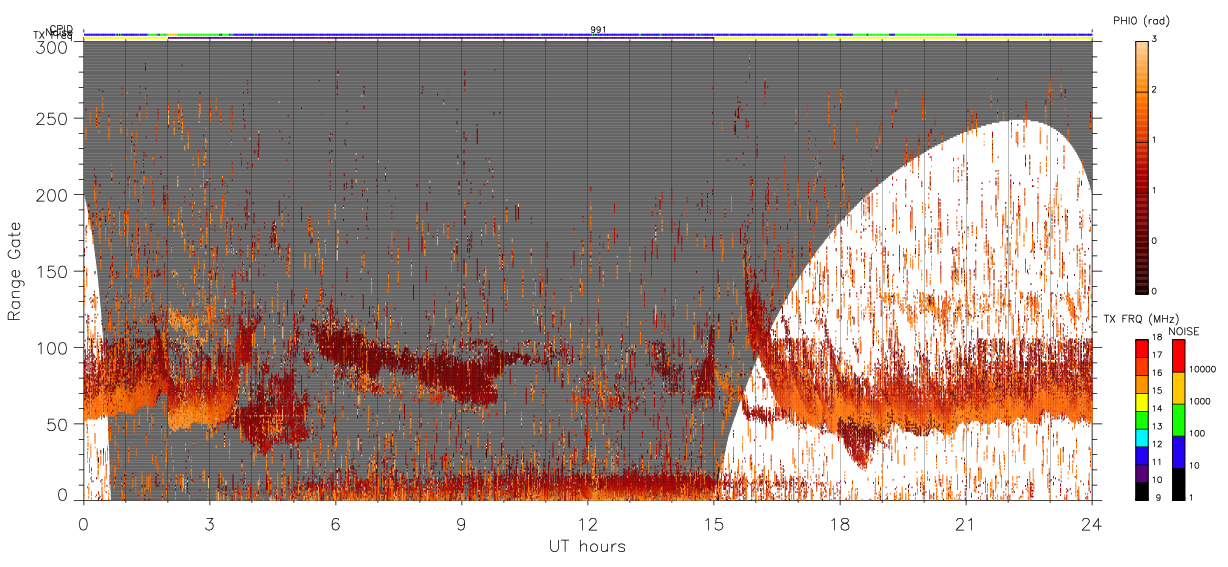Select the black swatch in TX FRQ legend
This screenshot has width=1228, height=567.
coord(1142,491)
